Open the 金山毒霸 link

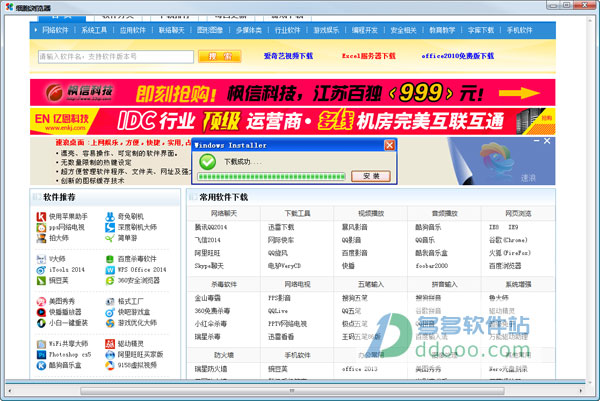click(207, 298)
